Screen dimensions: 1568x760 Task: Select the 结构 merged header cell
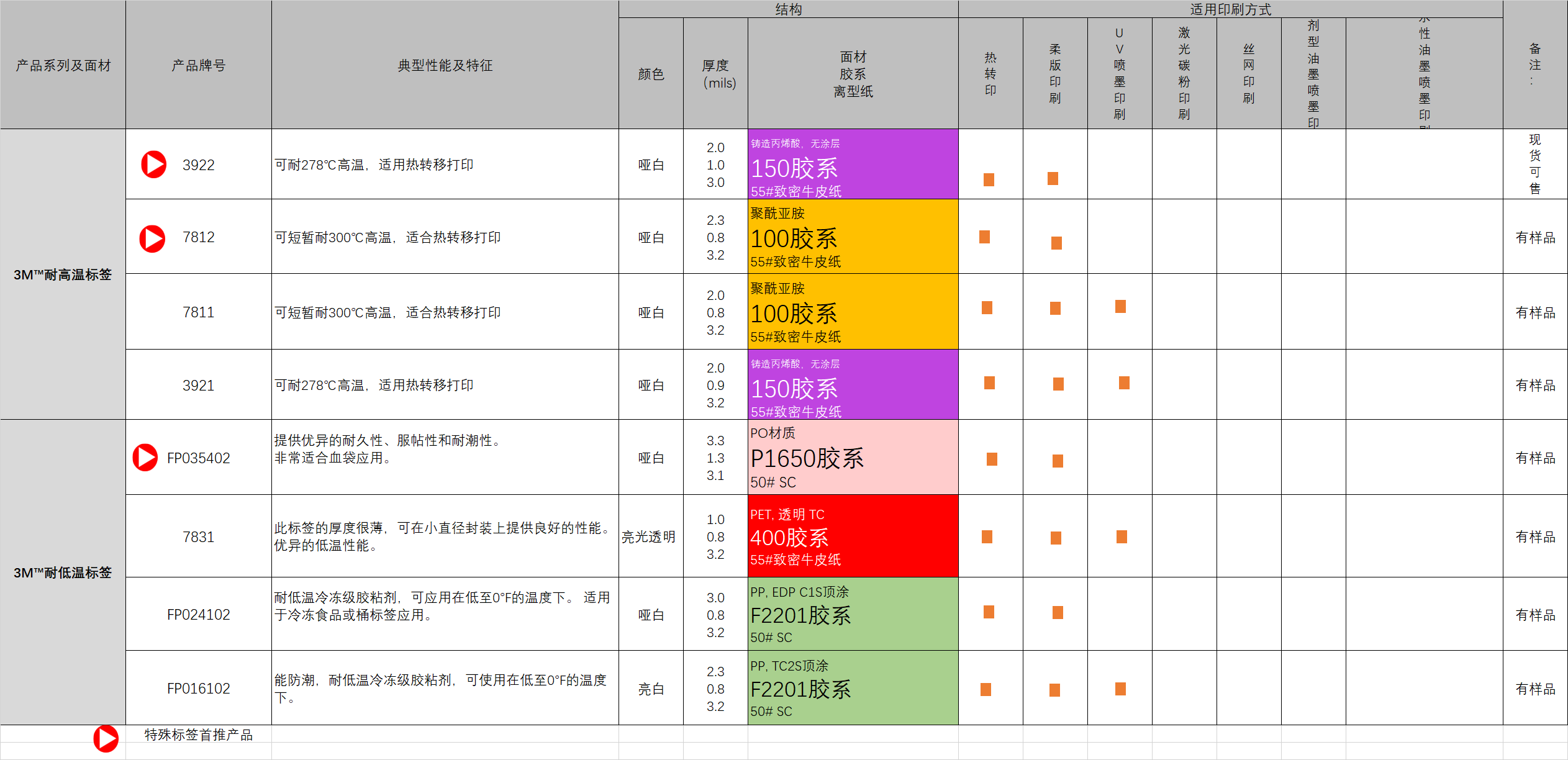click(788, 9)
